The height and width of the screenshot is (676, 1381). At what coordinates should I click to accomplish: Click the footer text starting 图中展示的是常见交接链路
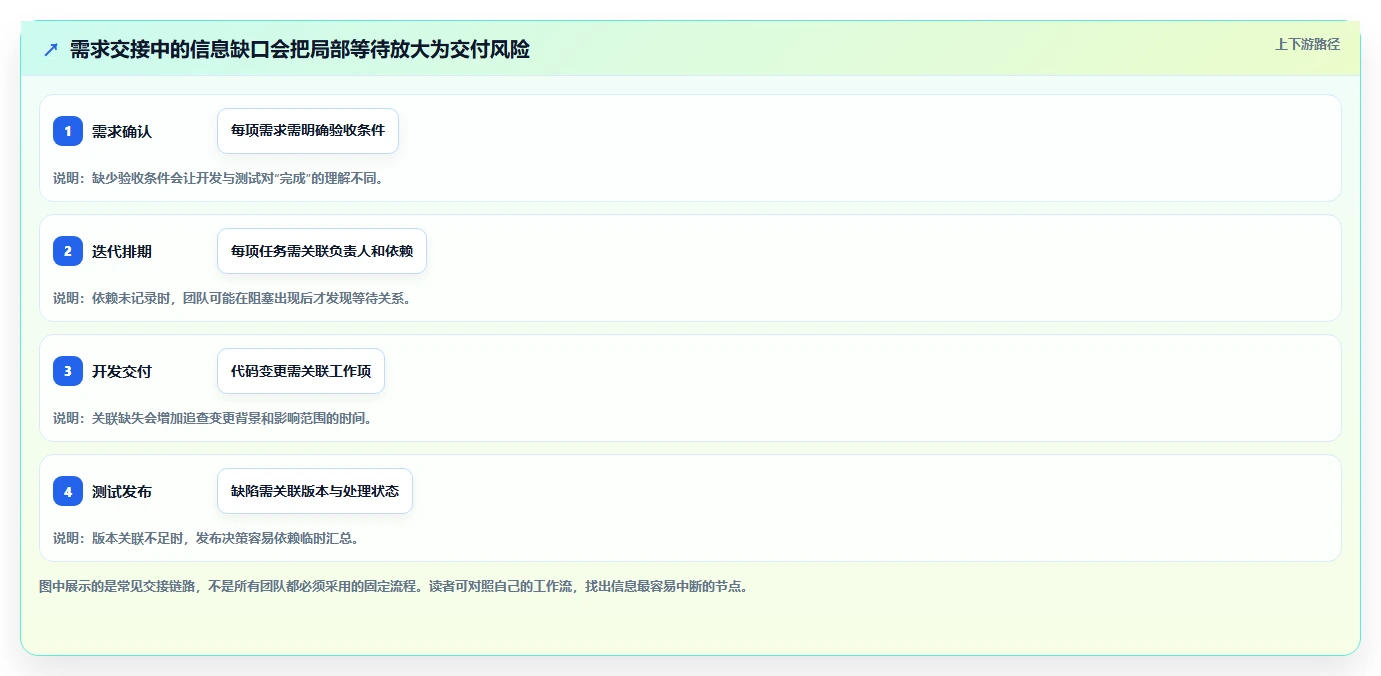point(393,586)
